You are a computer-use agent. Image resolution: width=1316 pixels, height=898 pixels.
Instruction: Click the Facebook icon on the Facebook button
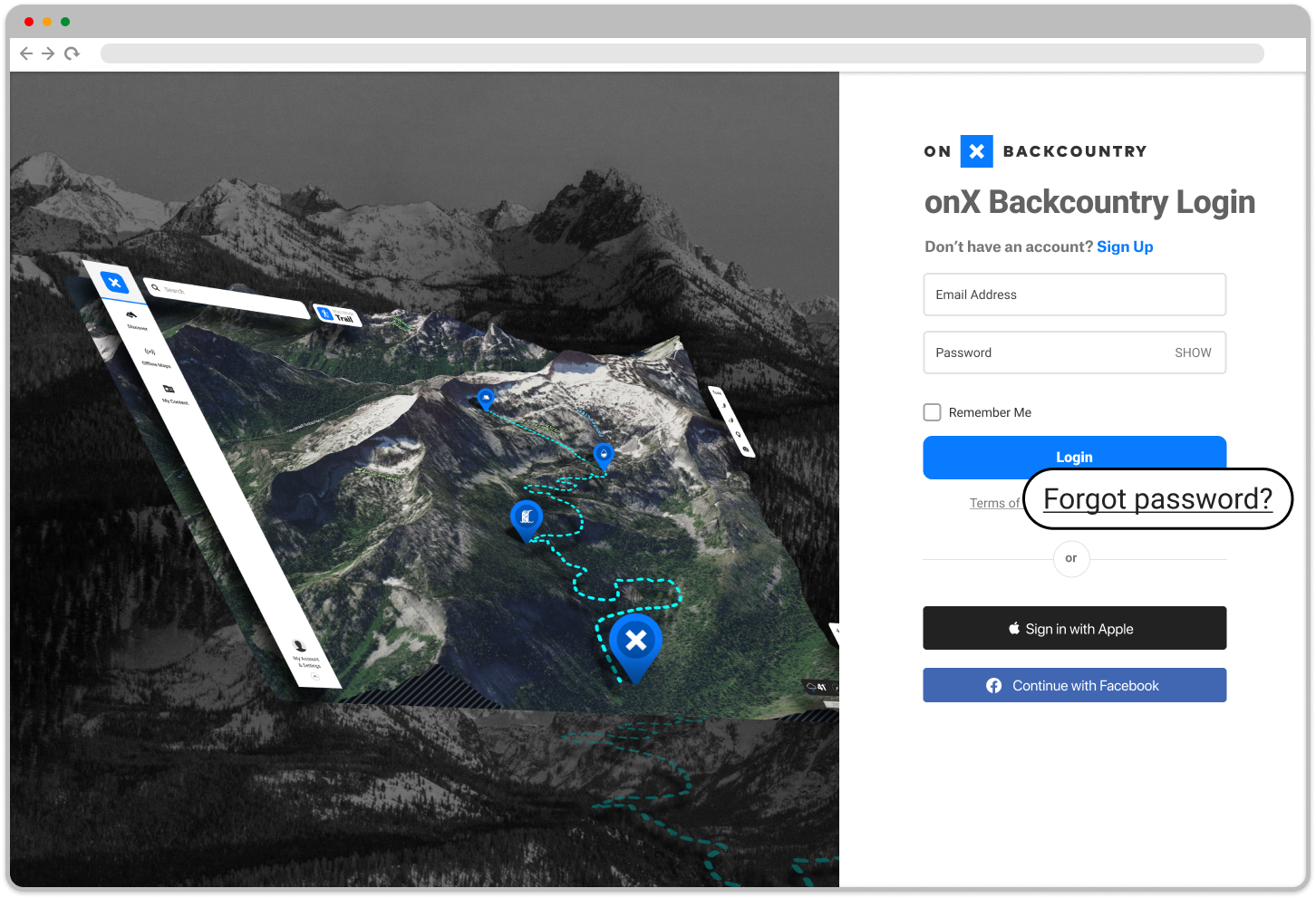tap(992, 685)
